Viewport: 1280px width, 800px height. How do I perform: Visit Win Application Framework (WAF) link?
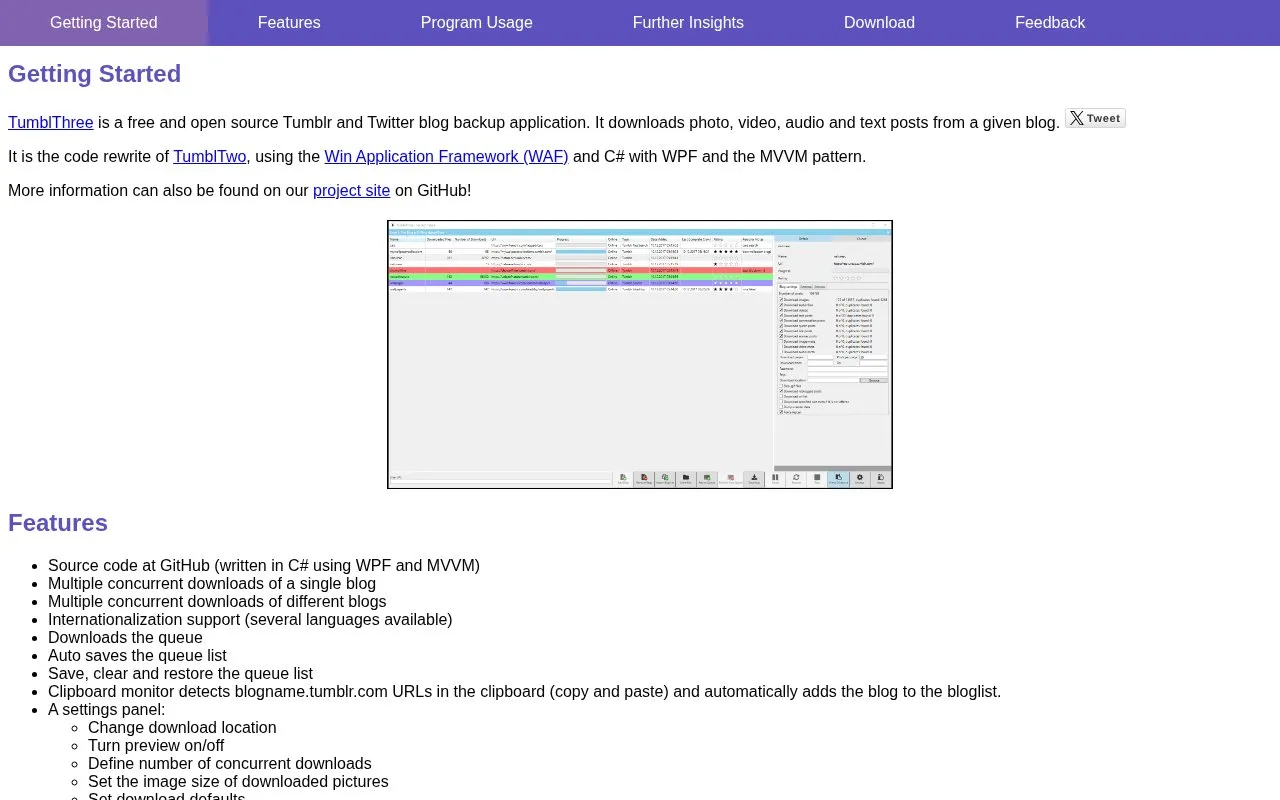click(x=446, y=156)
